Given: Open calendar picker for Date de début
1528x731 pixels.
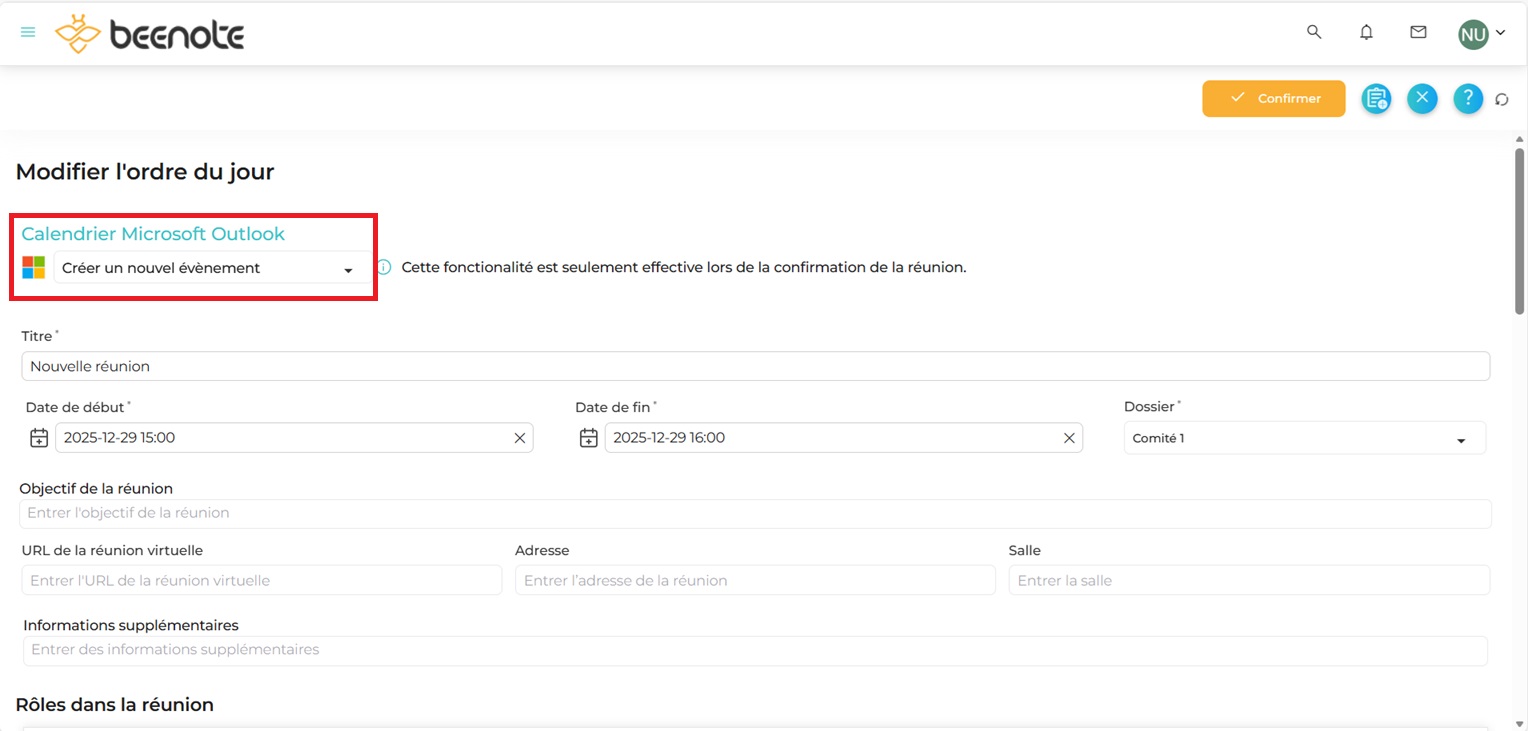Looking at the screenshot, I should pyautogui.click(x=38, y=438).
